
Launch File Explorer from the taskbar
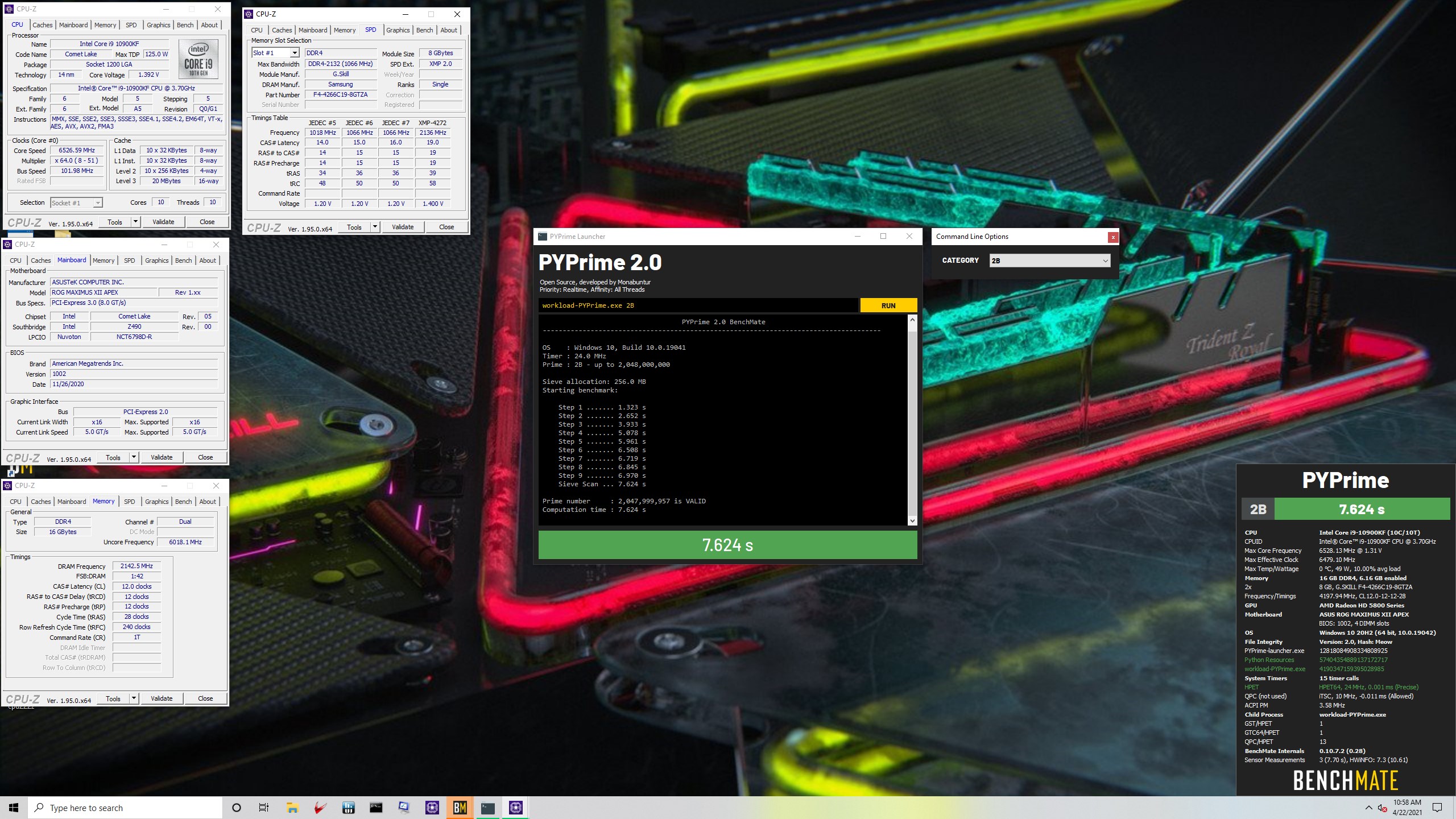click(x=292, y=808)
